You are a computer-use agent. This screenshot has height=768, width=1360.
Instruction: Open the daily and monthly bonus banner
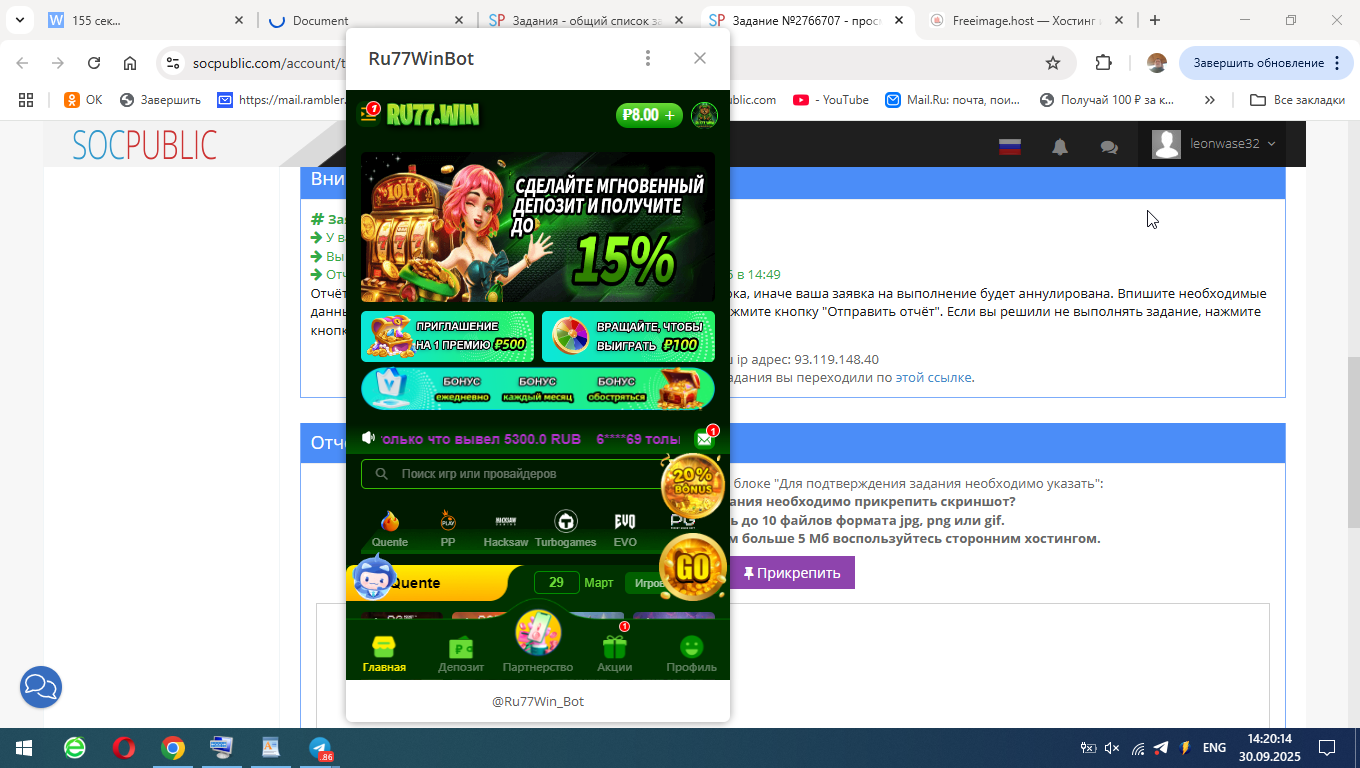538,389
